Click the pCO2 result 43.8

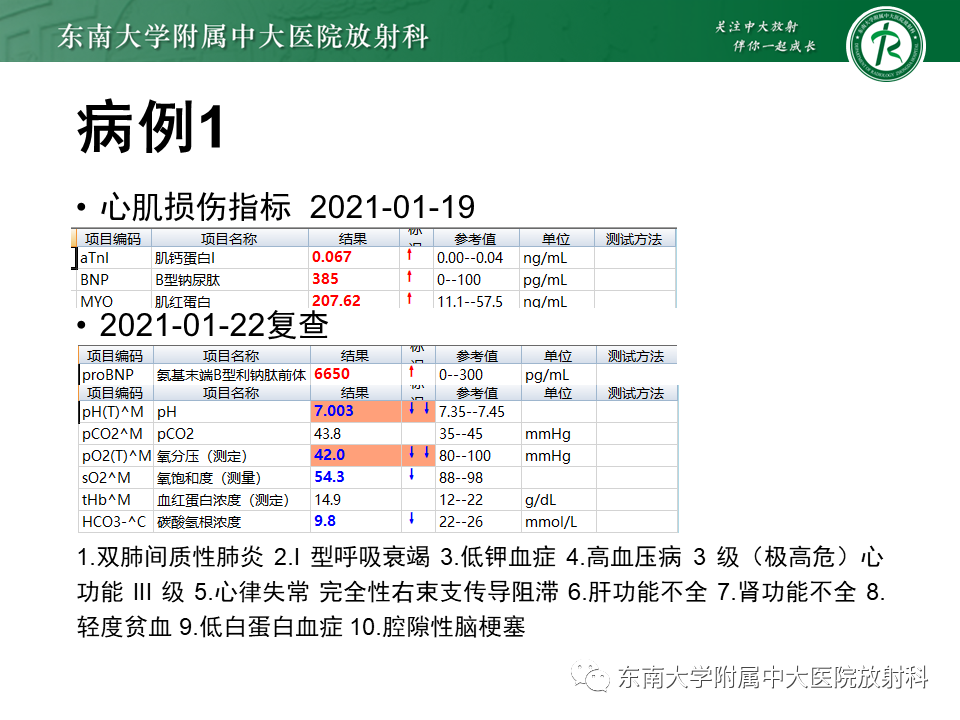(x=328, y=434)
